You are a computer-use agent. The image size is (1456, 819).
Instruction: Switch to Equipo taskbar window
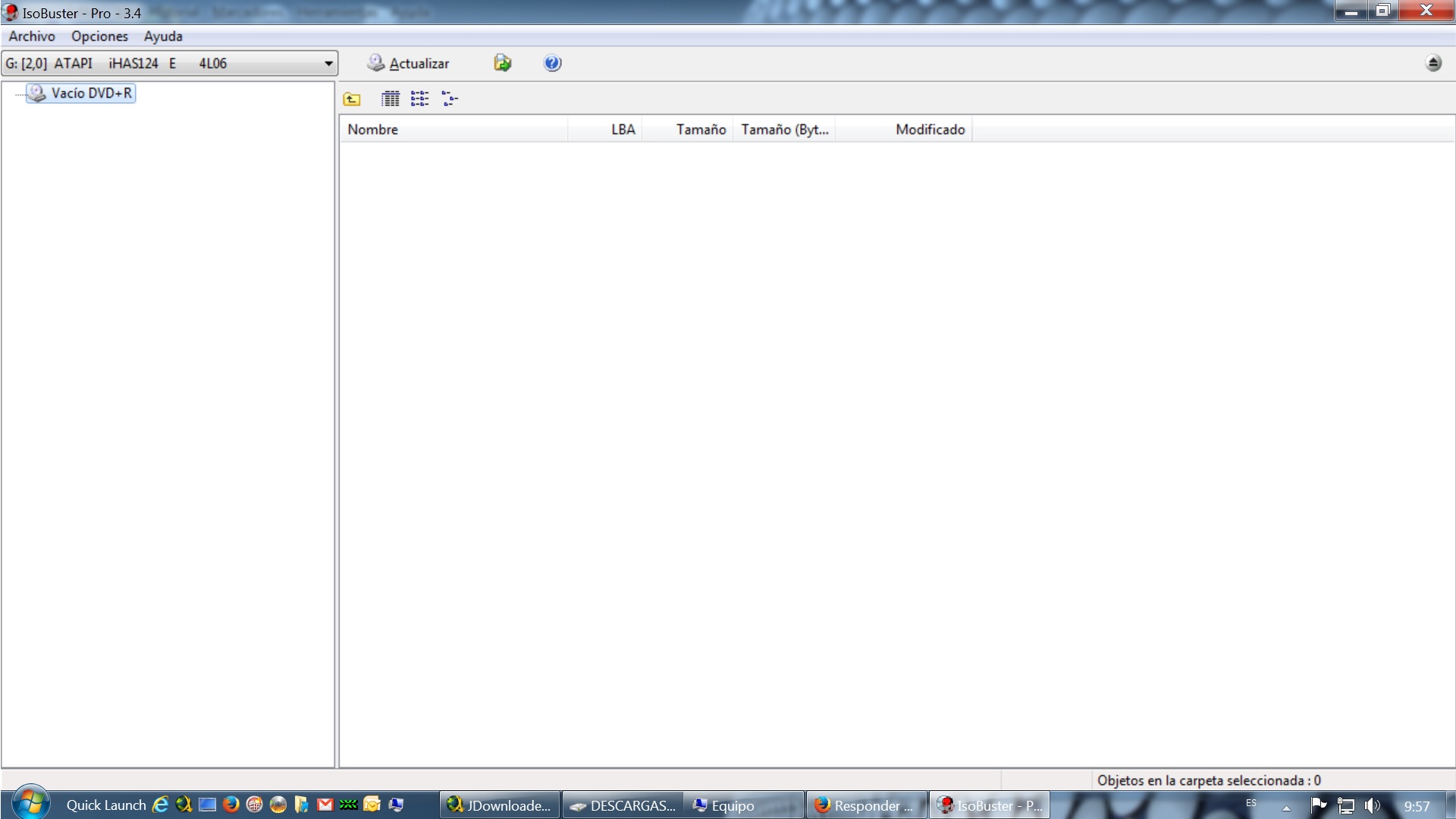pos(745,805)
